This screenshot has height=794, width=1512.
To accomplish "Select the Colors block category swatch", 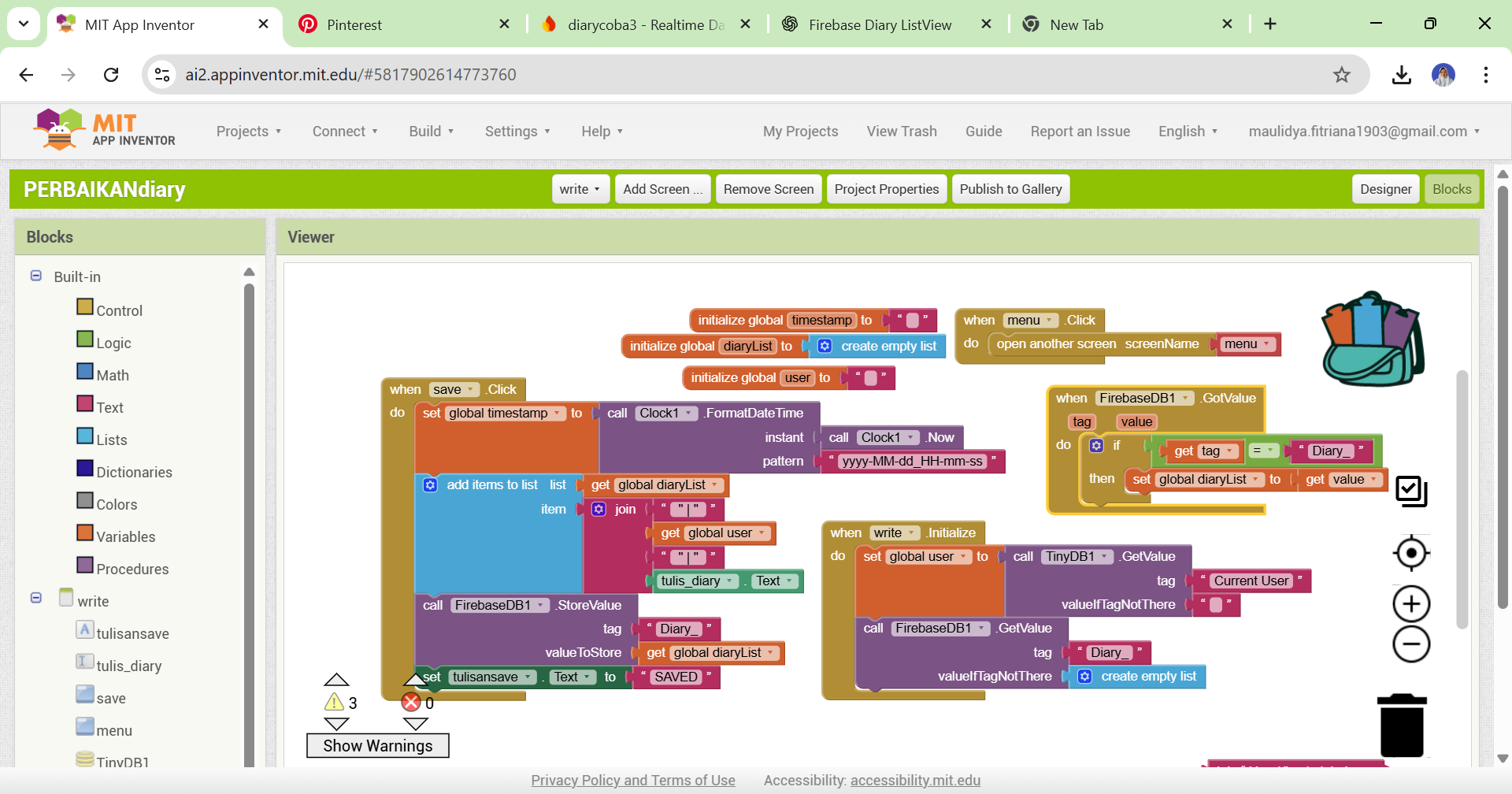I will pos(85,501).
